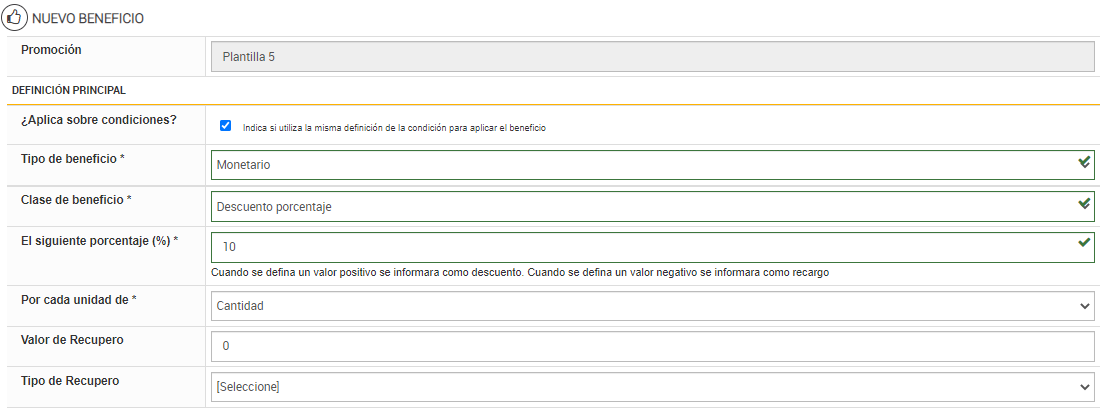Open the Clase de beneficio selector
Viewport: 1100px width, 408px height.
click(640, 206)
